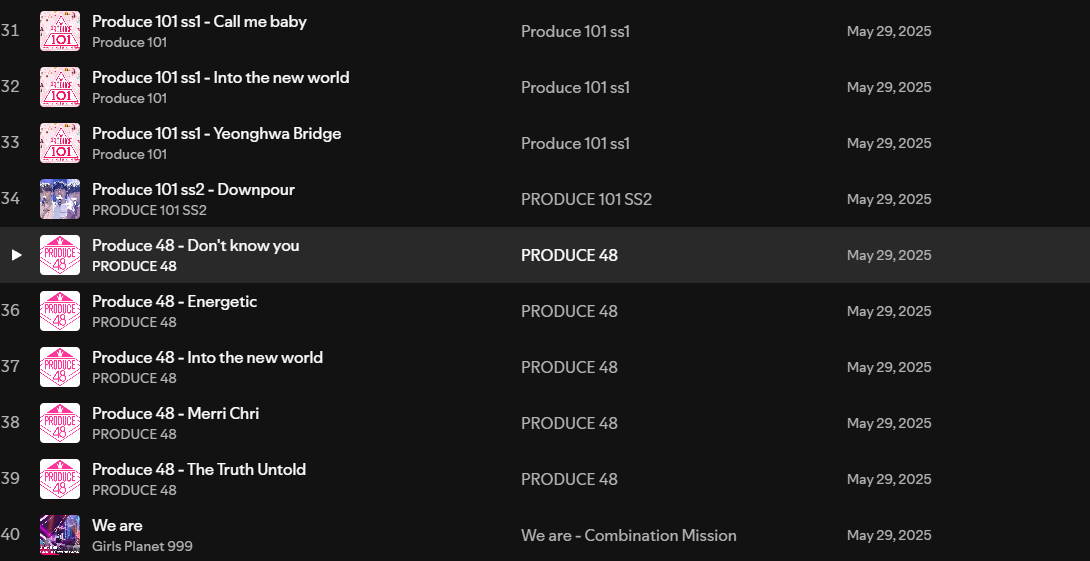Open PRODUCE 48 album on highlighted row
Image resolution: width=1090 pixels, height=561 pixels.
(569, 255)
